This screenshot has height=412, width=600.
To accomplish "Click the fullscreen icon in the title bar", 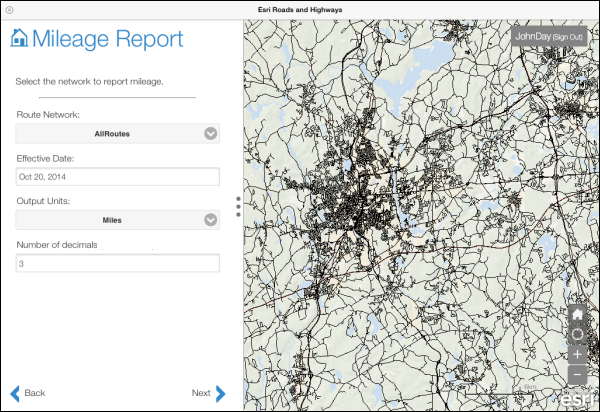I will coord(588,9).
